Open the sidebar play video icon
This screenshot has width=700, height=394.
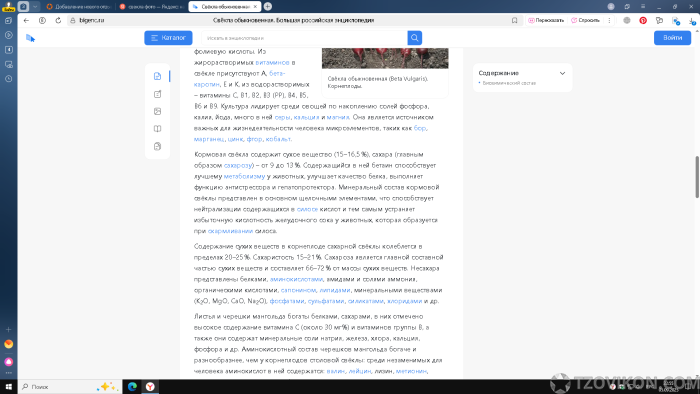8,35
